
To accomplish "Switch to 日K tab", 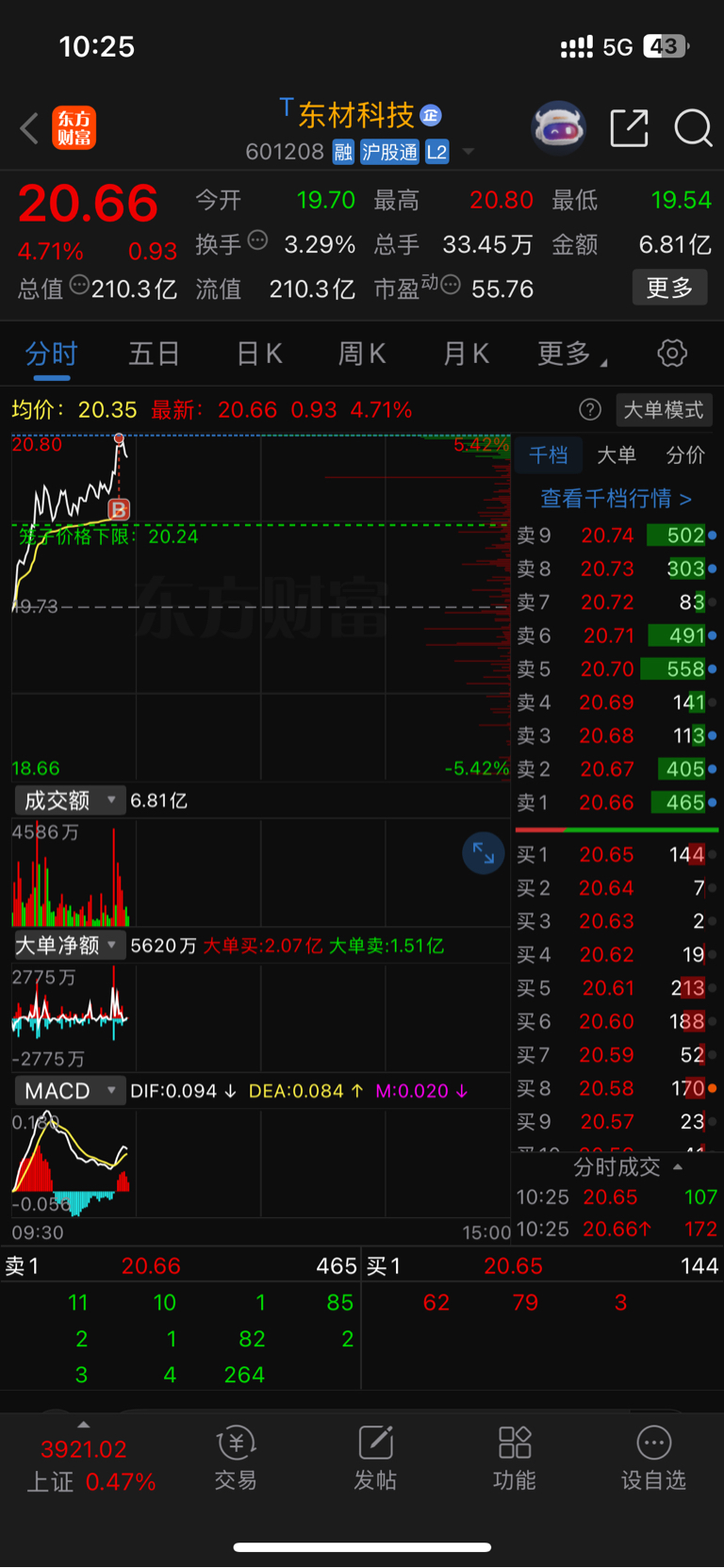I will coord(259,354).
